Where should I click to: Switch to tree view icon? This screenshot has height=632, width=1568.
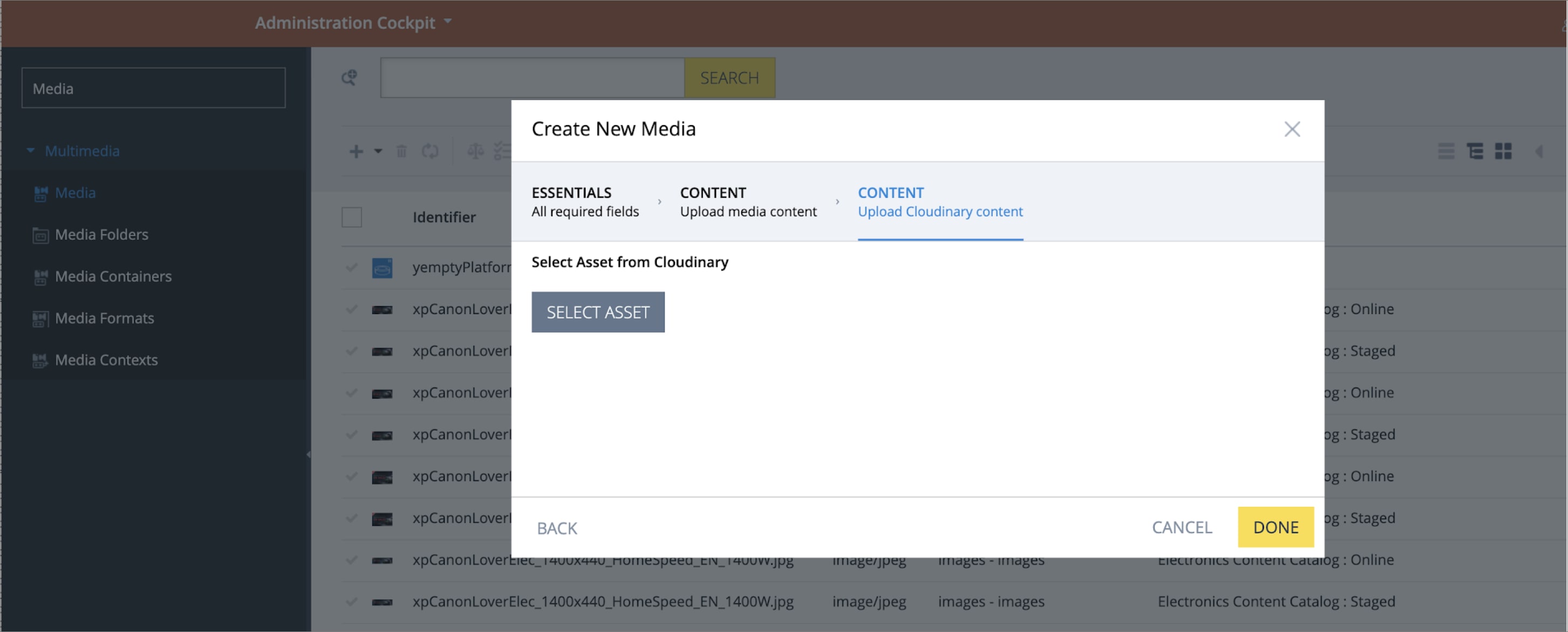pyautogui.click(x=1475, y=151)
